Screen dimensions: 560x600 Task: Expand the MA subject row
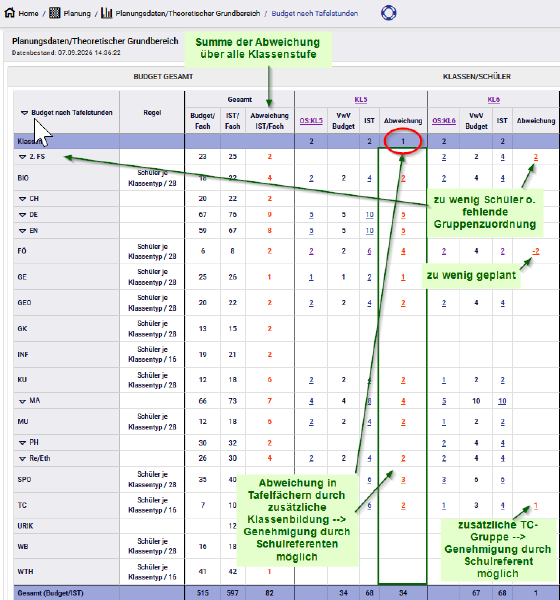[x=22, y=401]
